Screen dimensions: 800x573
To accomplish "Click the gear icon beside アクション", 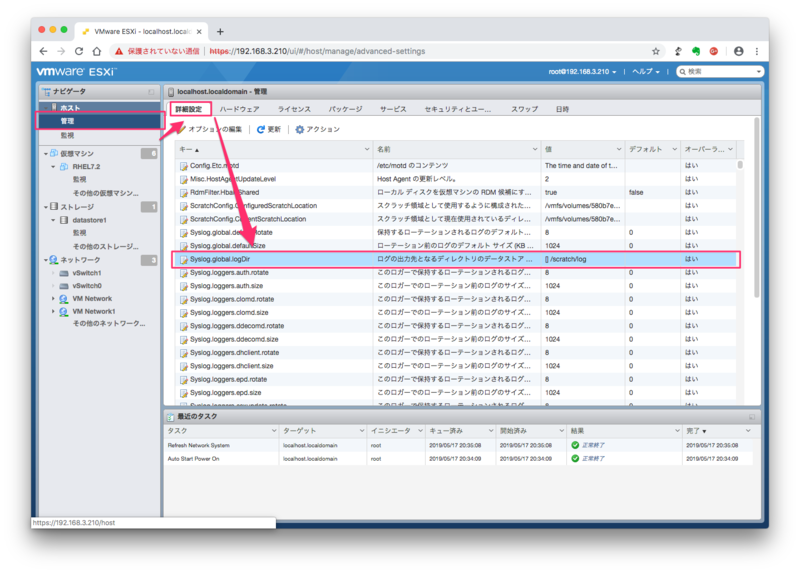I will (x=299, y=130).
